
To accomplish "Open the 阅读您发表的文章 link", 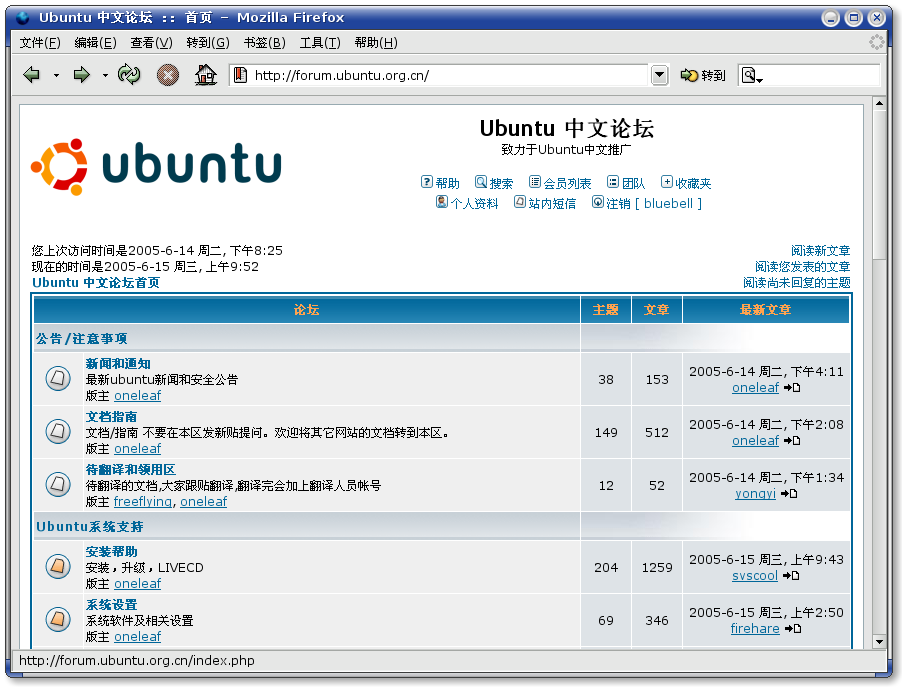I will 802,266.
